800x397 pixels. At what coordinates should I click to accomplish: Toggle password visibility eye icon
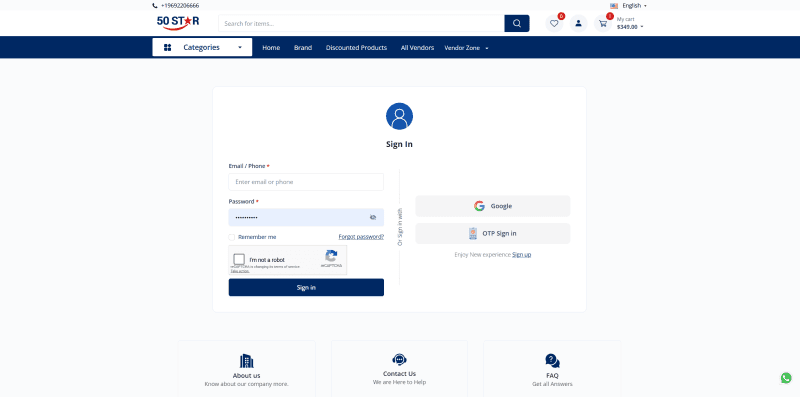373,217
